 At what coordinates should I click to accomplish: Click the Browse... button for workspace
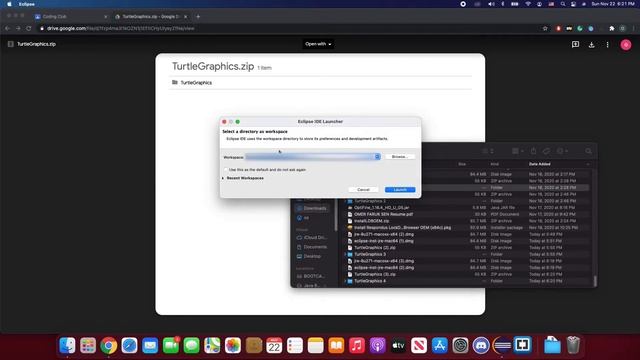pos(400,157)
